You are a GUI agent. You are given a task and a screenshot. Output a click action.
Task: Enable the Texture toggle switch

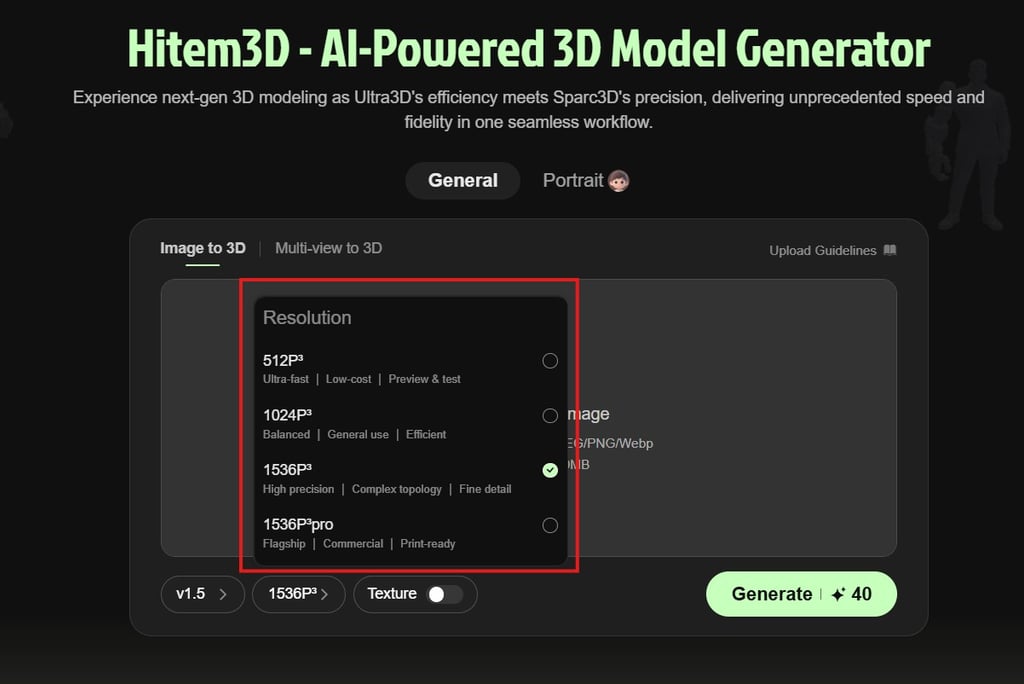tap(445, 594)
